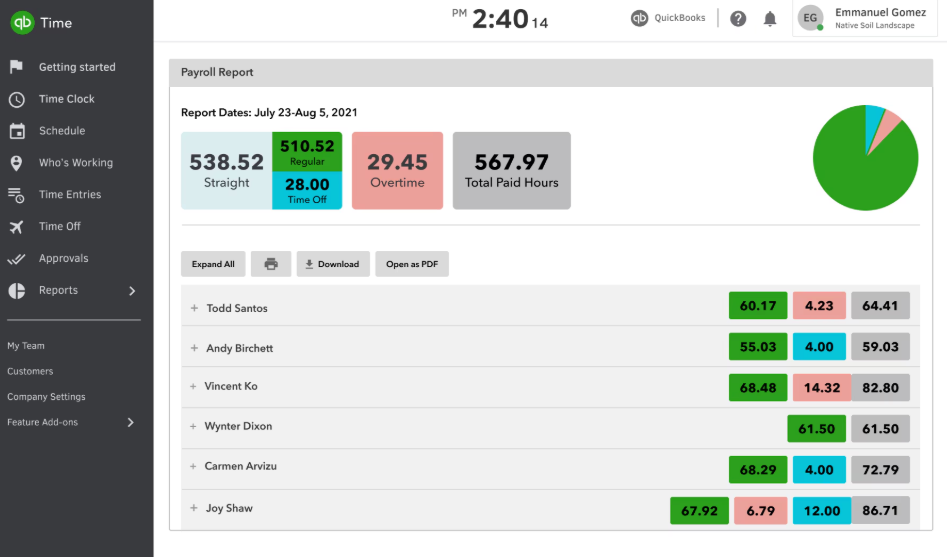Viewport: 947px width, 557px height.
Task: Open notifications bell icon
Action: [x=769, y=19]
